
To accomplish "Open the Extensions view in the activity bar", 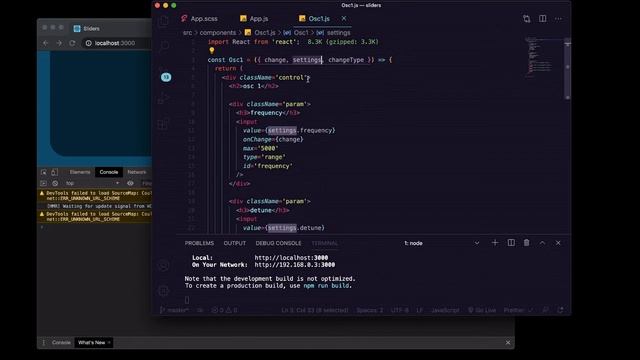I will click(163, 124).
